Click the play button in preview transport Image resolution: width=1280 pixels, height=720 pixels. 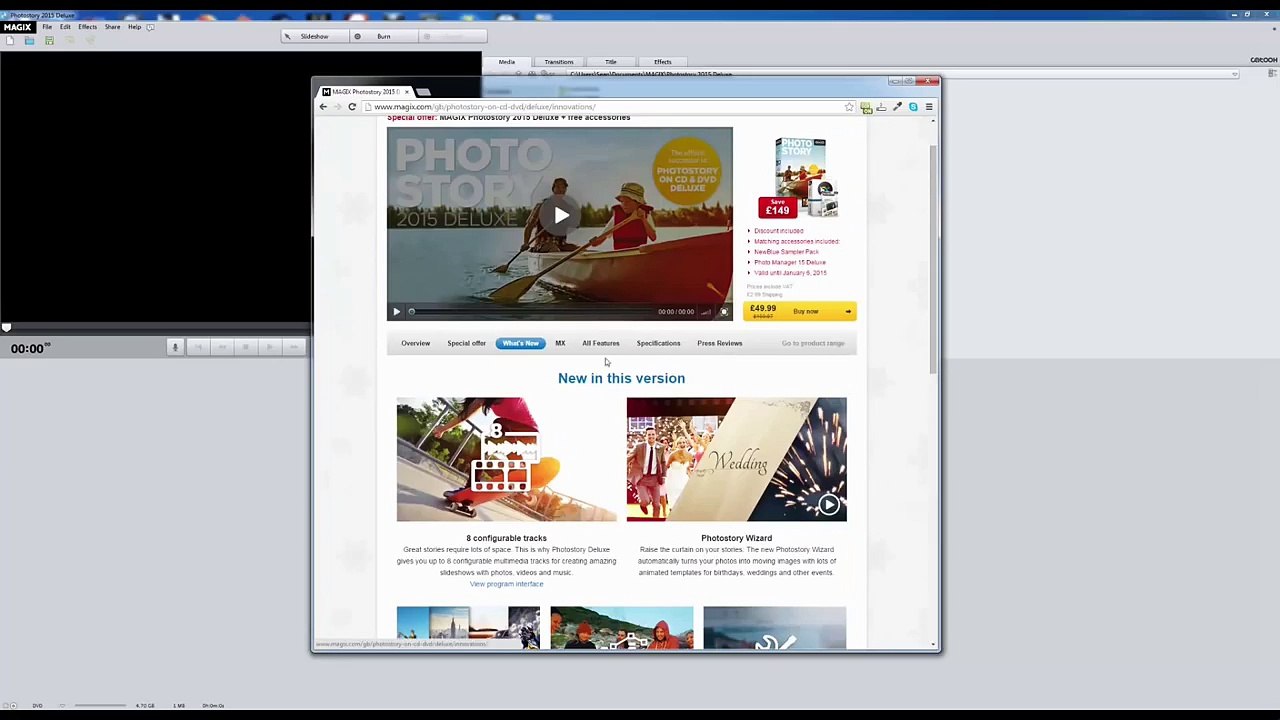pyautogui.click(x=270, y=347)
